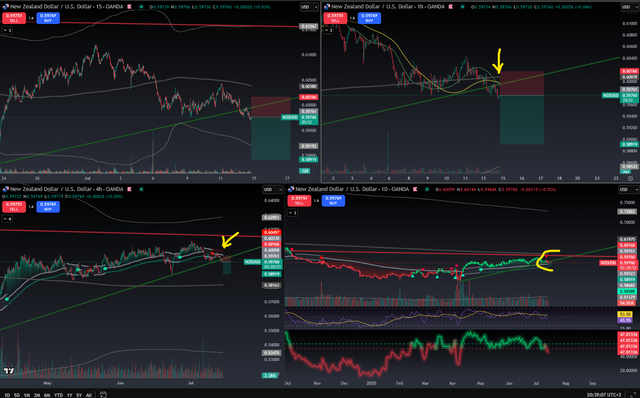Click the 20:39:07 clock in bottom bar
The width and height of the screenshot is (640, 398).
[596, 395]
